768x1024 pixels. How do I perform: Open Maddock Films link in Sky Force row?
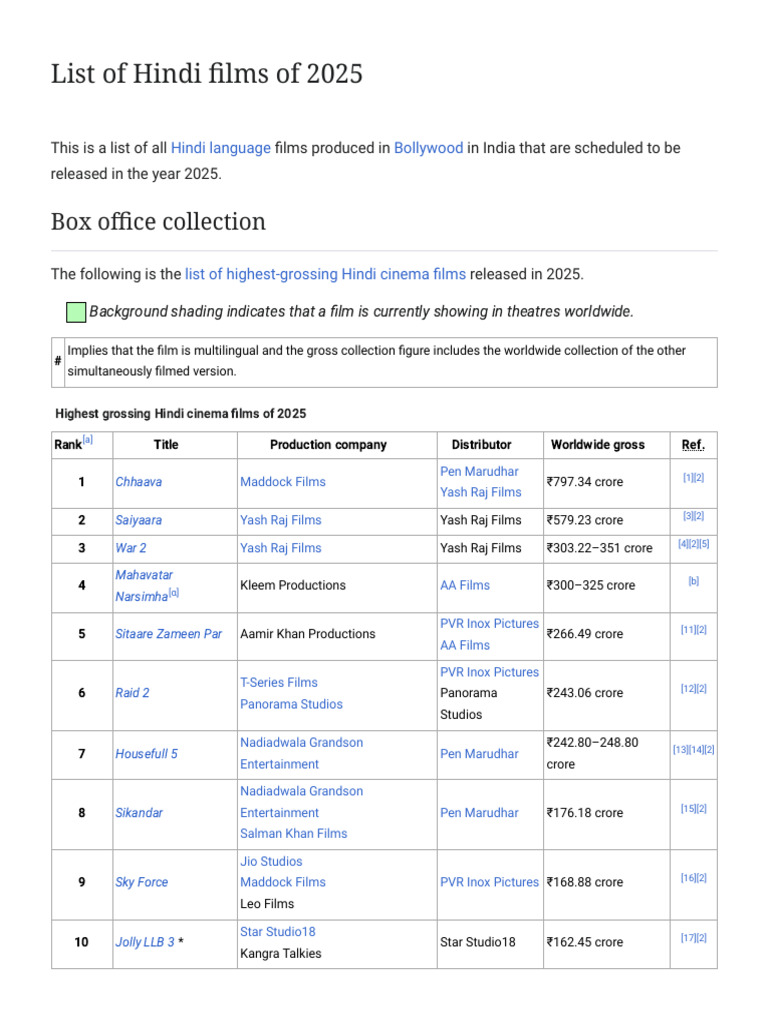point(283,882)
